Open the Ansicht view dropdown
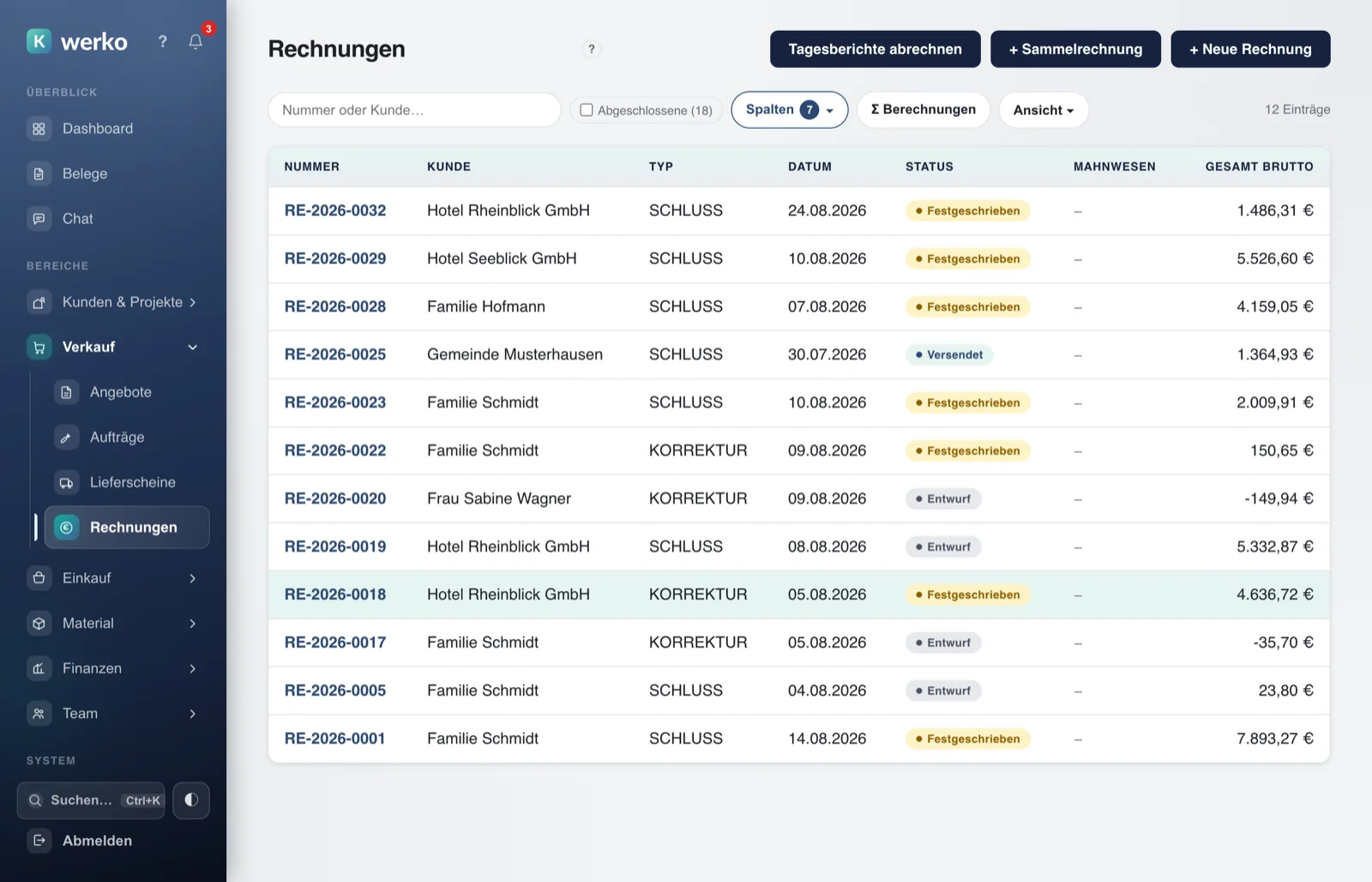This screenshot has height=882, width=1372. click(x=1044, y=110)
